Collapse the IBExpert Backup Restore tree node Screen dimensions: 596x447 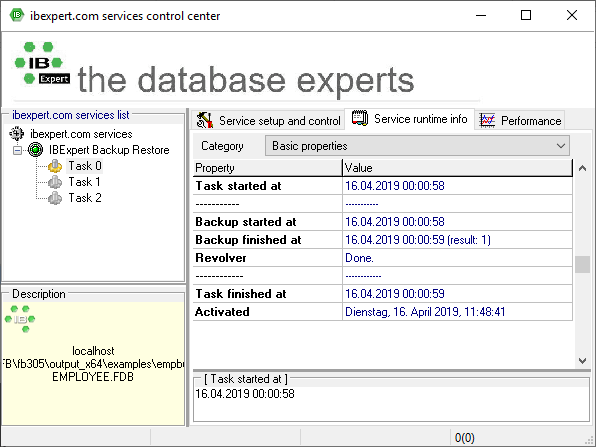point(17,151)
